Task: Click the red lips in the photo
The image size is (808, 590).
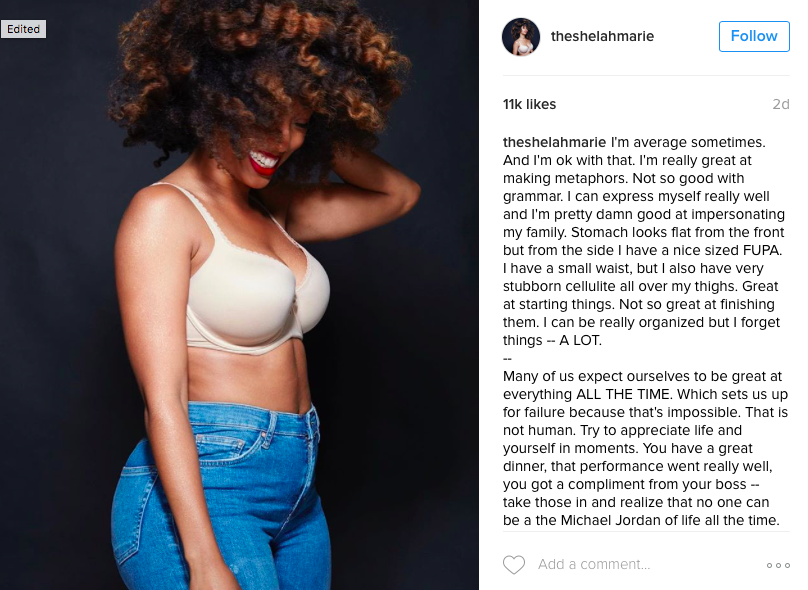Action: (263, 161)
